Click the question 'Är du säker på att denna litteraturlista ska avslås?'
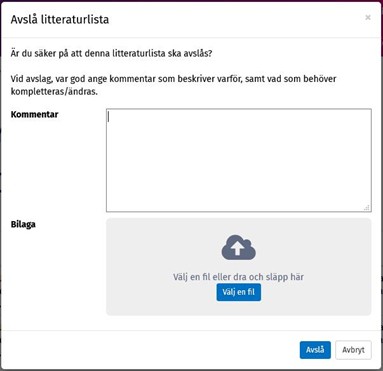This screenshot has height=371, width=383. click(x=111, y=53)
